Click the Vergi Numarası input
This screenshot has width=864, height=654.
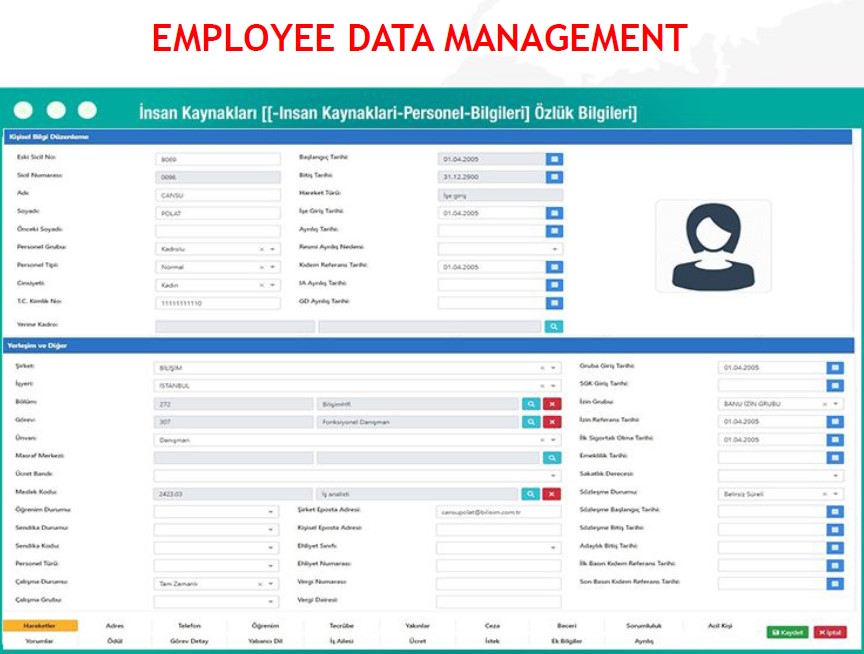(x=498, y=583)
